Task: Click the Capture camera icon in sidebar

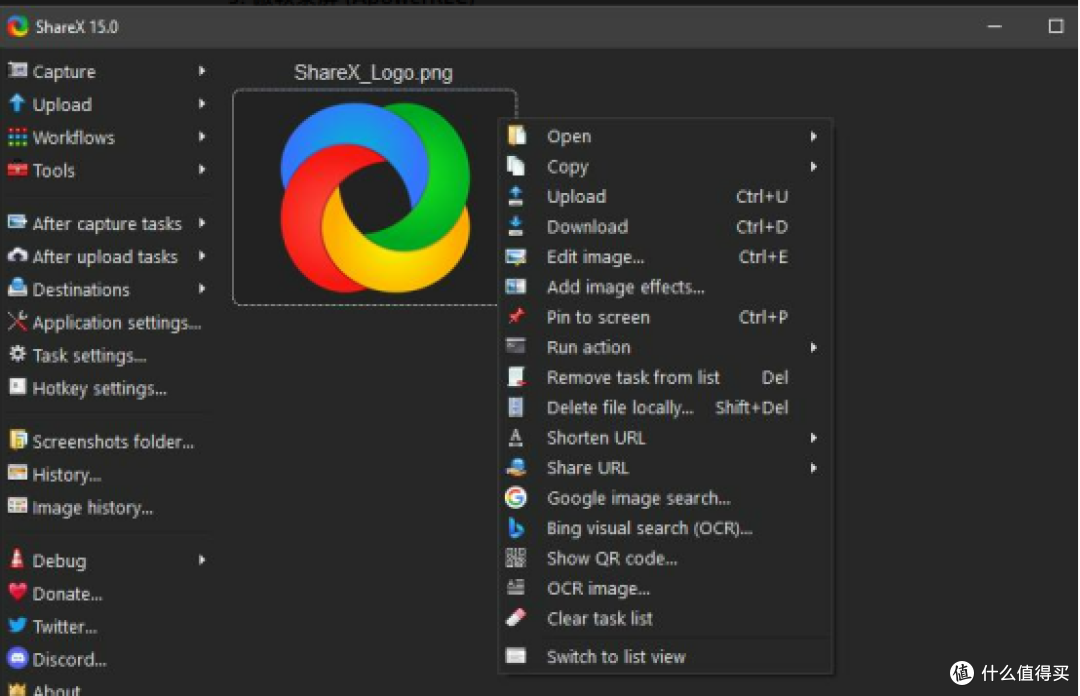Action: 17,70
